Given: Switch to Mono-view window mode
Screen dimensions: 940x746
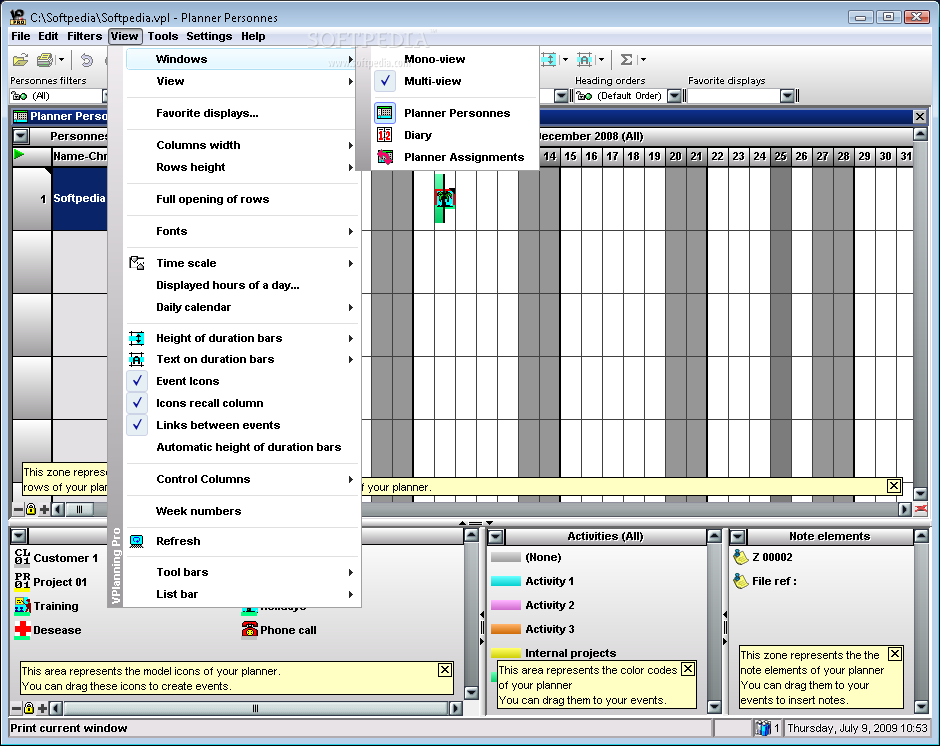Looking at the screenshot, I should pos(435,59).
